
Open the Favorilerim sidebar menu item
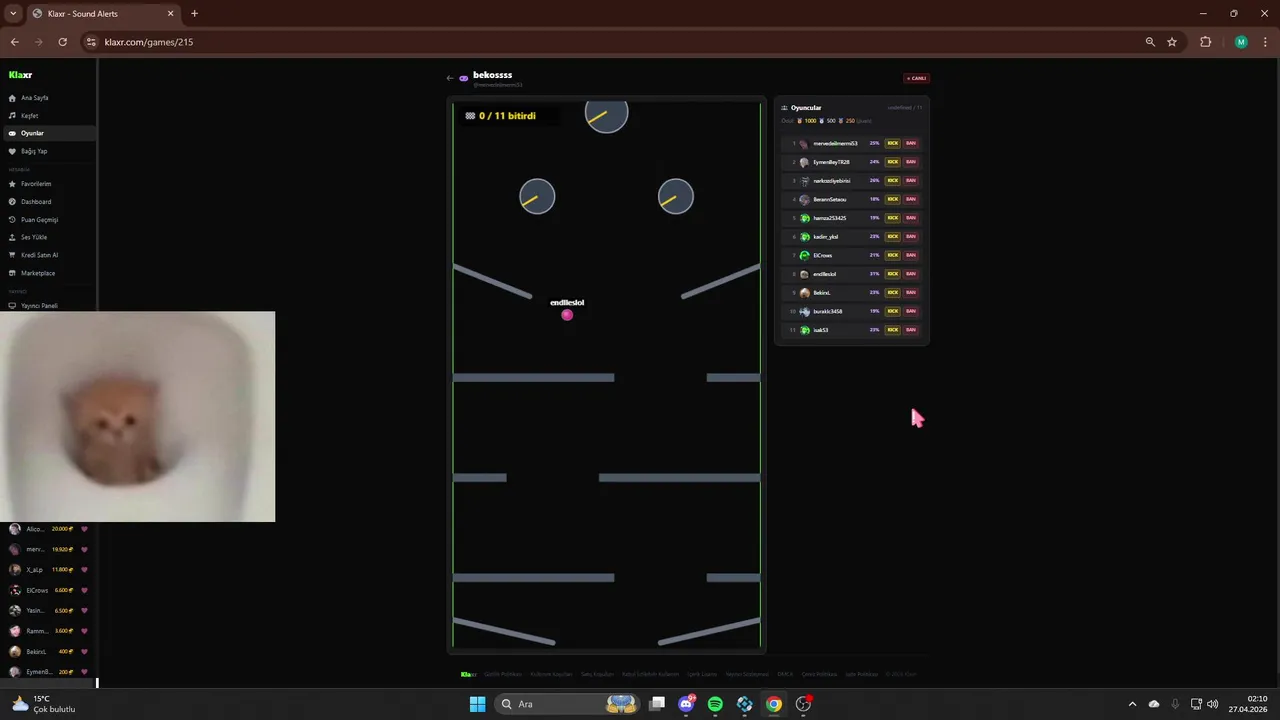pos(48,184)
